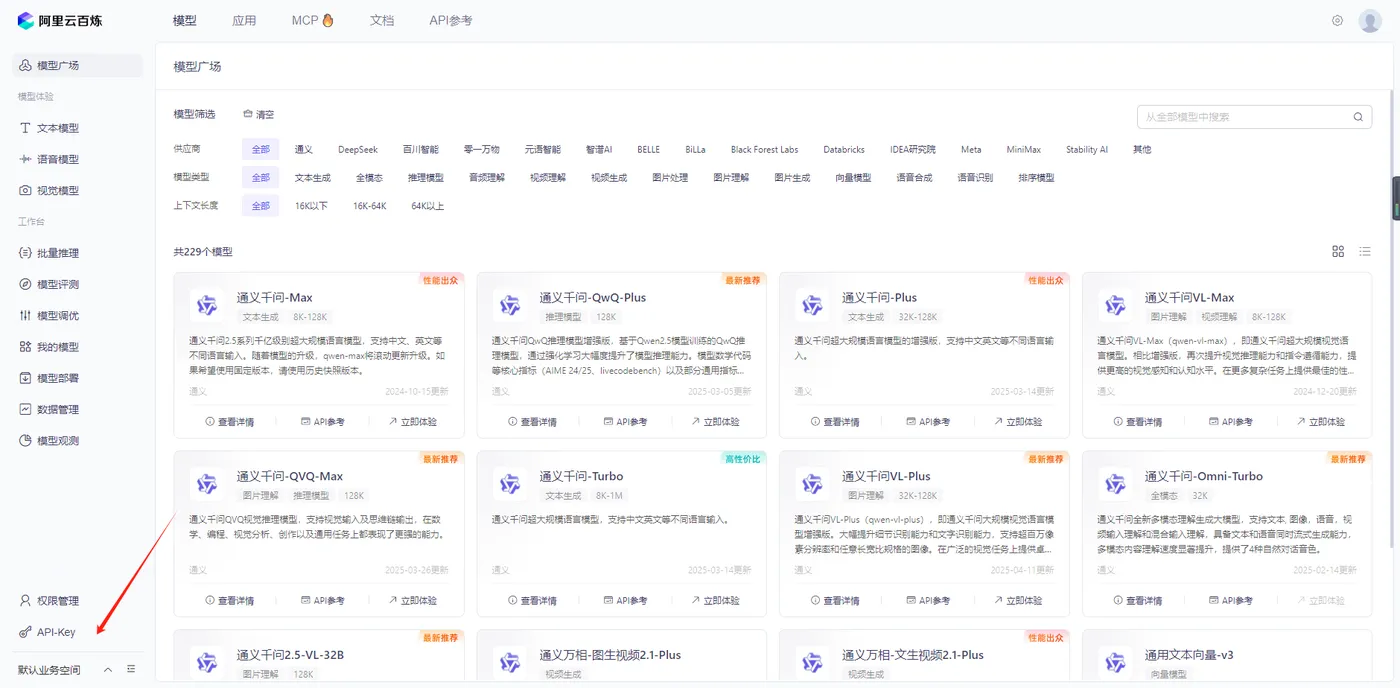This screenshot has width=1400, height=688.
Task: Select the MCP top navigation tab
Action: click(312, 20)
